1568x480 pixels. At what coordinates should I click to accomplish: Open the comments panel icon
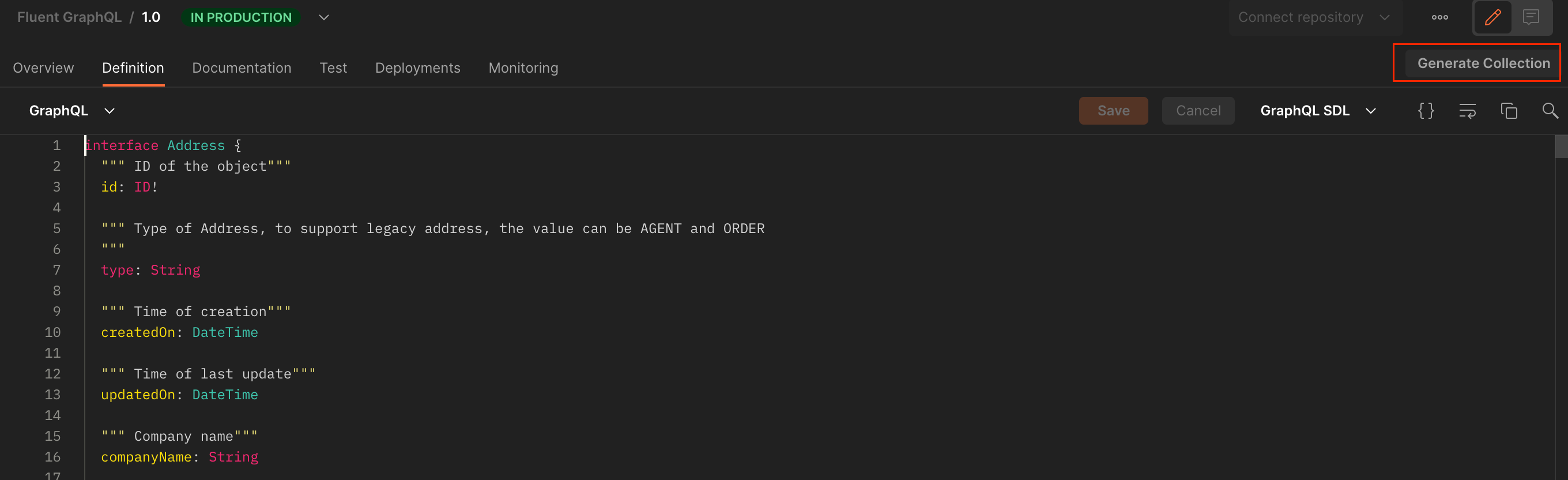tap(1531, 17)
